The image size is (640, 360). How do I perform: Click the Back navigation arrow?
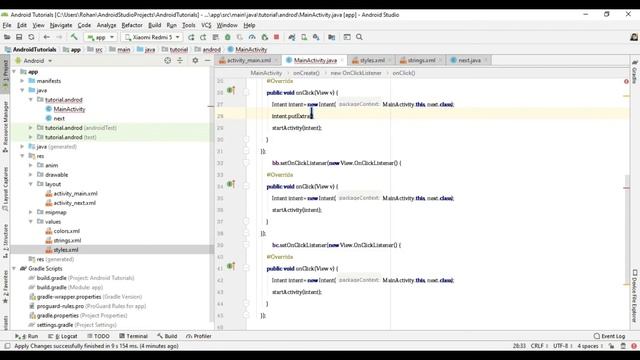[47, 37]
